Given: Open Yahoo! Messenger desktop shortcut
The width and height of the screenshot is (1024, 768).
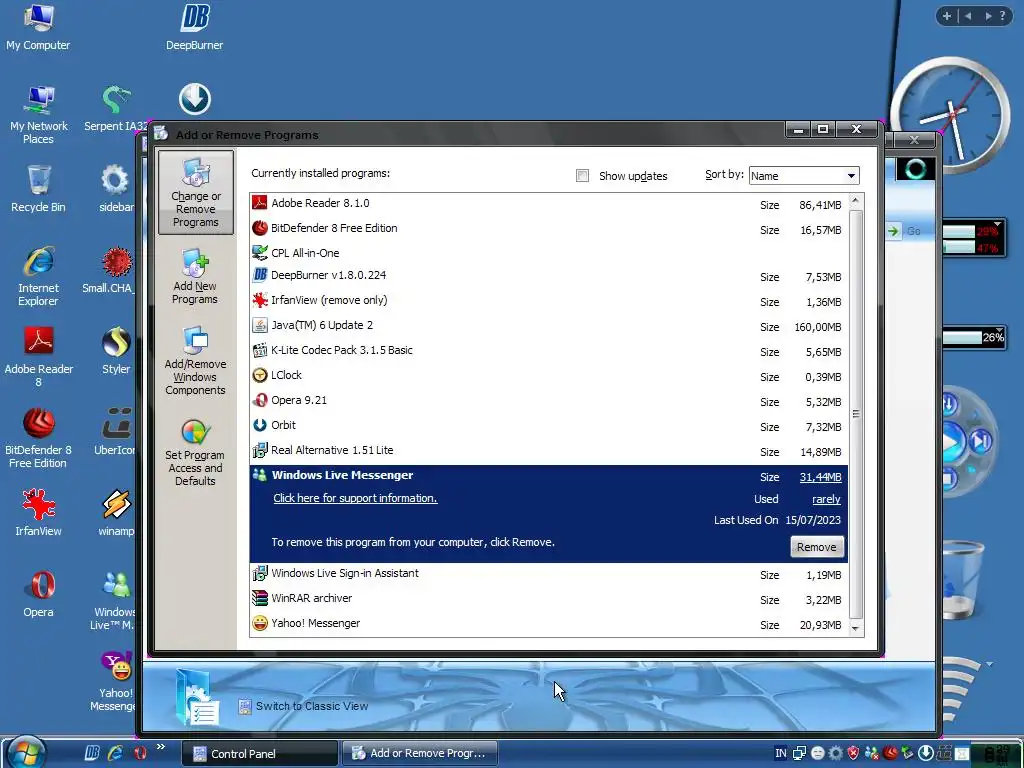Looking at the screenshot, I should point(115,681).
